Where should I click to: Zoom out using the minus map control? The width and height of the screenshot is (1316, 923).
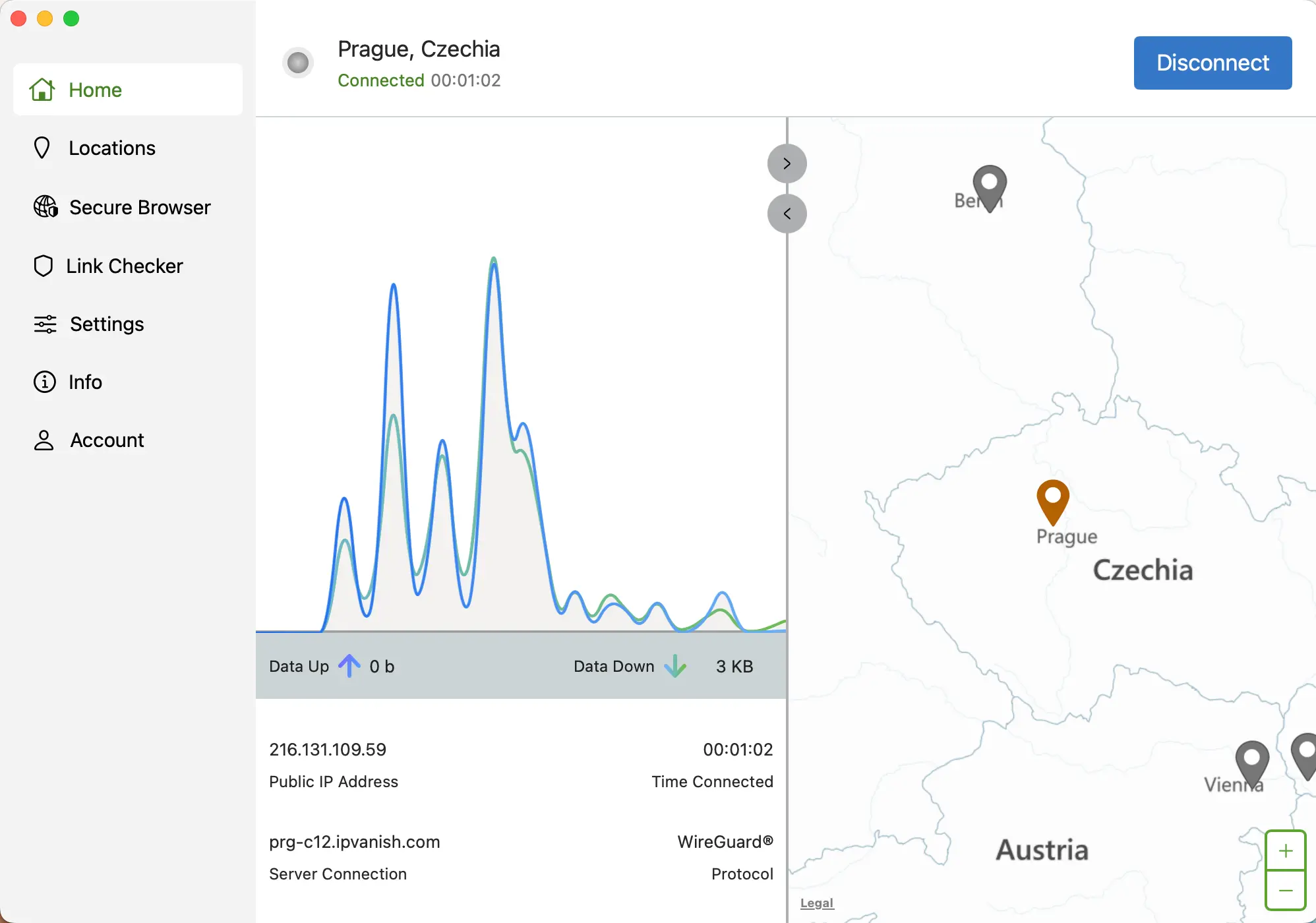click(x=1284, y=891)
